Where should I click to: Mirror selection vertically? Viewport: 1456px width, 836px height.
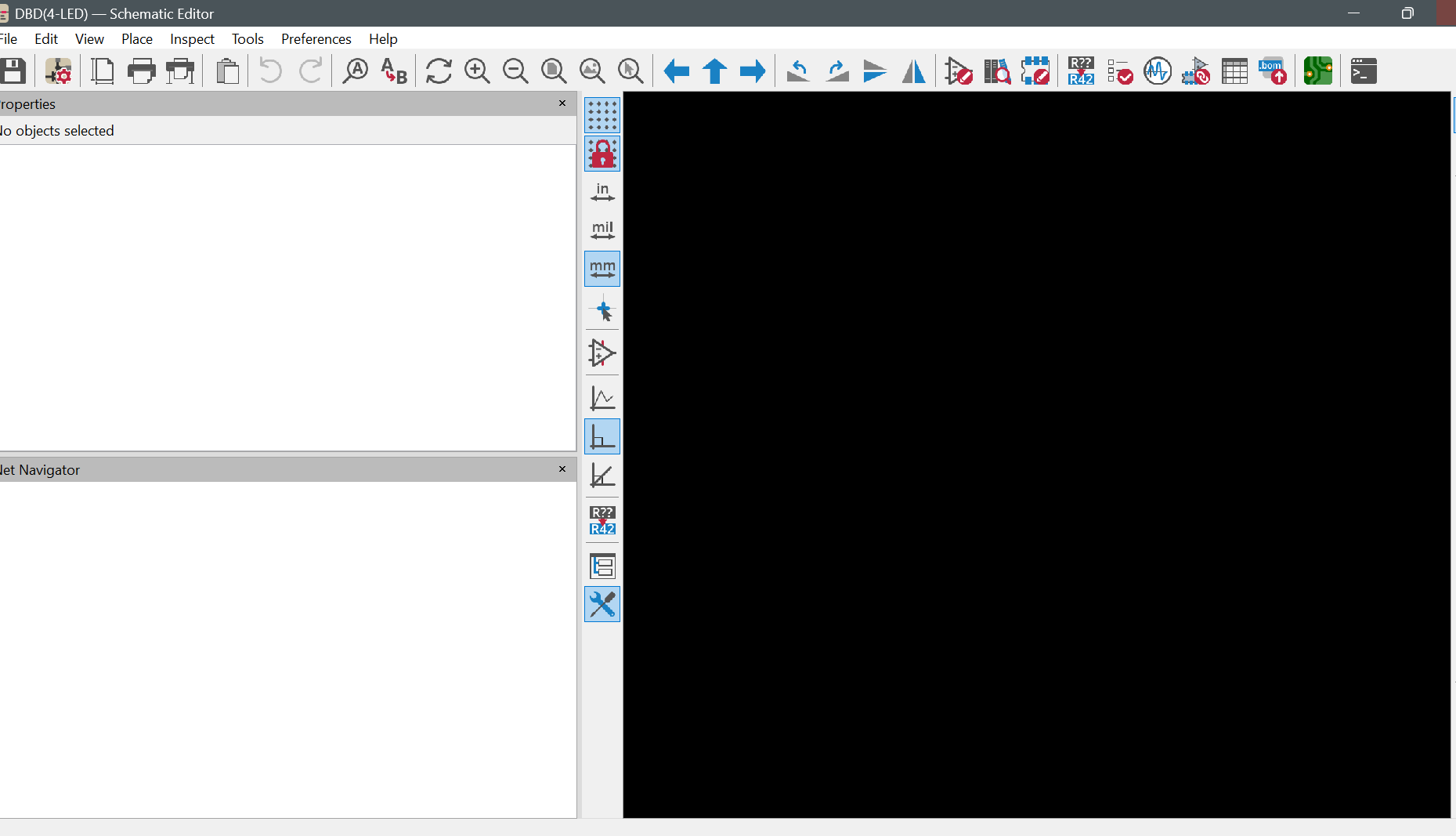(875, 71)
